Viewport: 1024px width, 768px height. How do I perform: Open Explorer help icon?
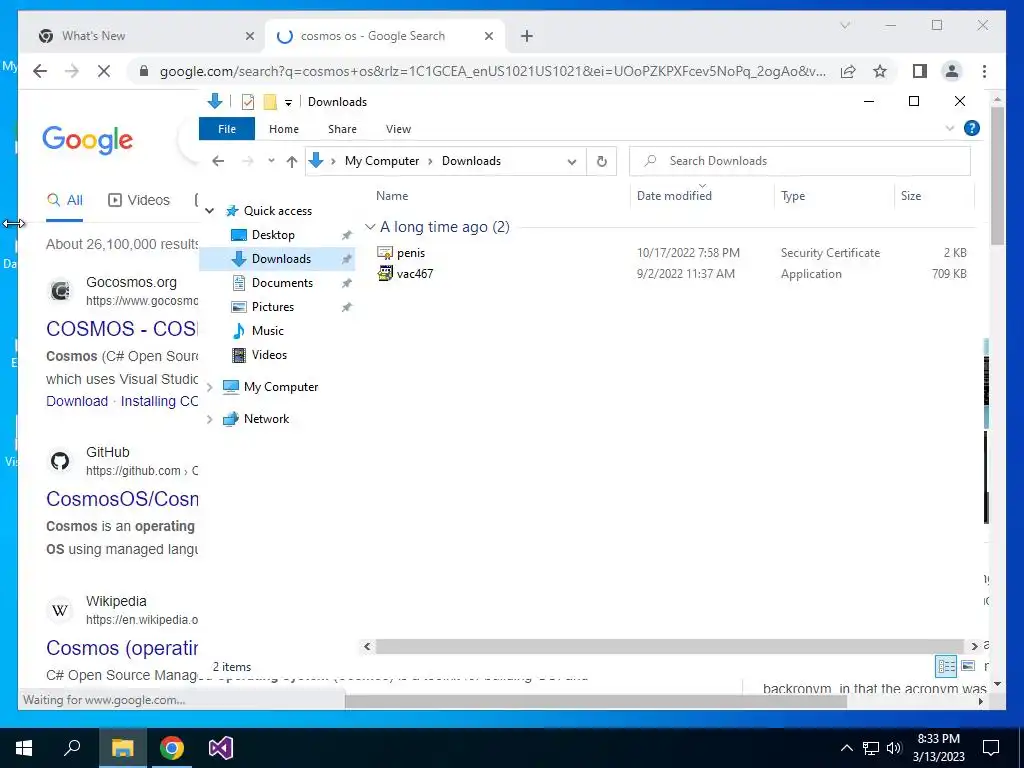pos(972,128)
